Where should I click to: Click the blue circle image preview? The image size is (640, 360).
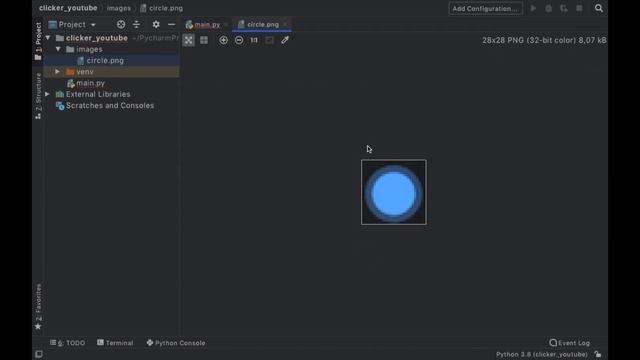click(393, 192)
